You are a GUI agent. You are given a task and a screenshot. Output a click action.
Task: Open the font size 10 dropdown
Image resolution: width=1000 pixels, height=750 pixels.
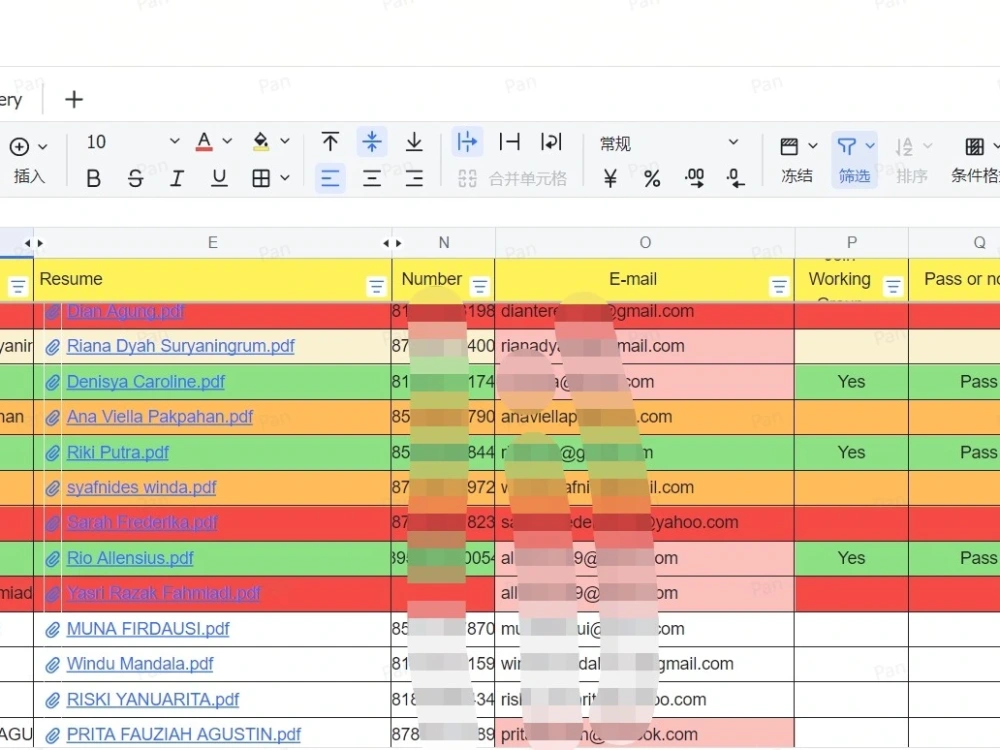click(133, 142)
